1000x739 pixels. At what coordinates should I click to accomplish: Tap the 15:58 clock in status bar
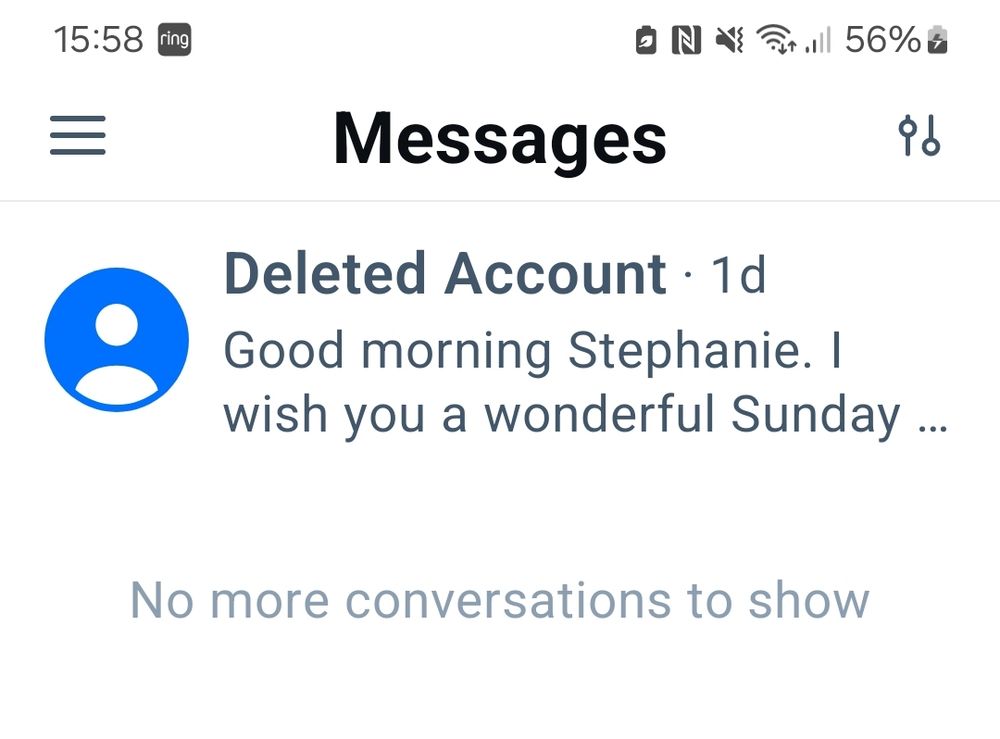(x=99, y=40)
